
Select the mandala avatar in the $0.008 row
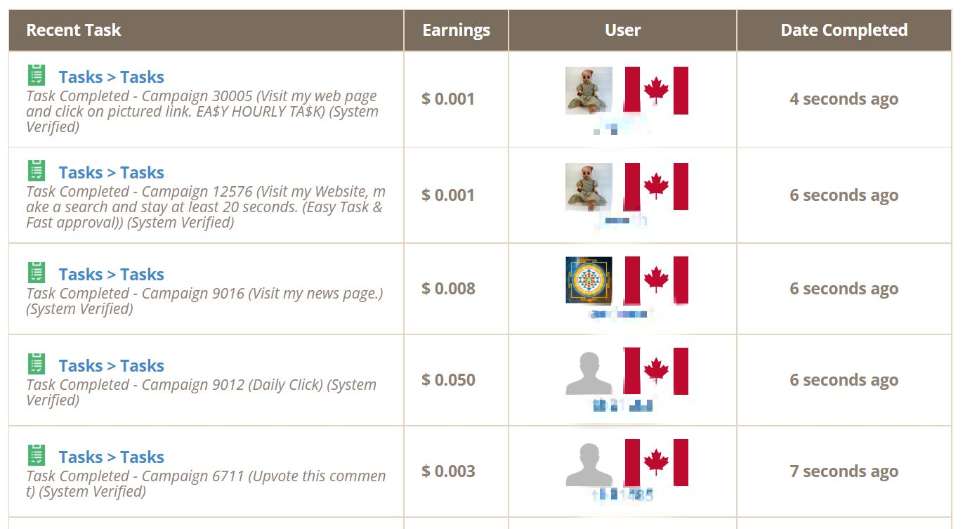(589, 280)
